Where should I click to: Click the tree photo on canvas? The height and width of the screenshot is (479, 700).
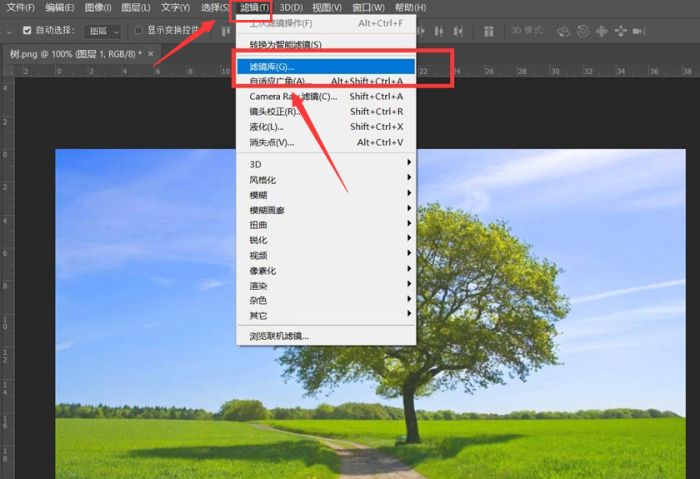tap(371, 314)
